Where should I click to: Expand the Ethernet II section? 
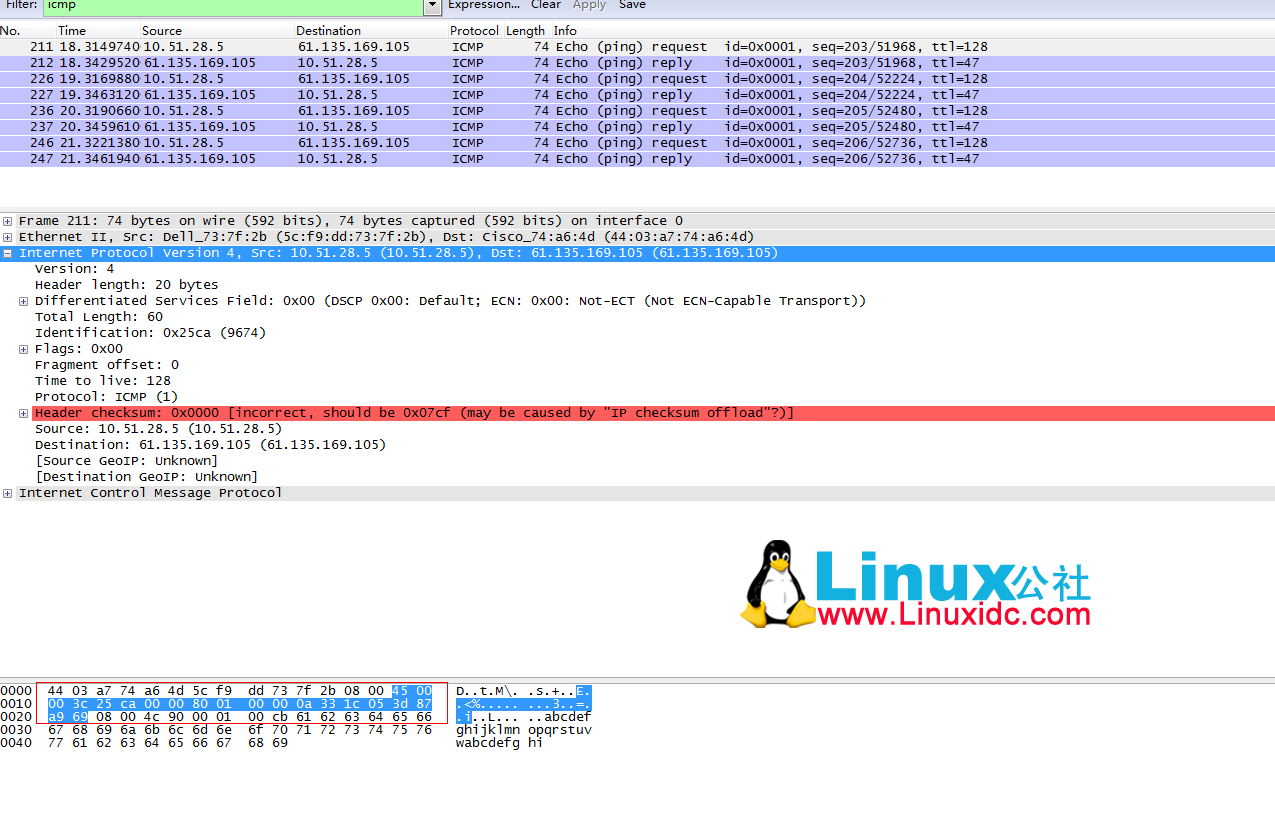pyautogui.click(x=8, y=236)
